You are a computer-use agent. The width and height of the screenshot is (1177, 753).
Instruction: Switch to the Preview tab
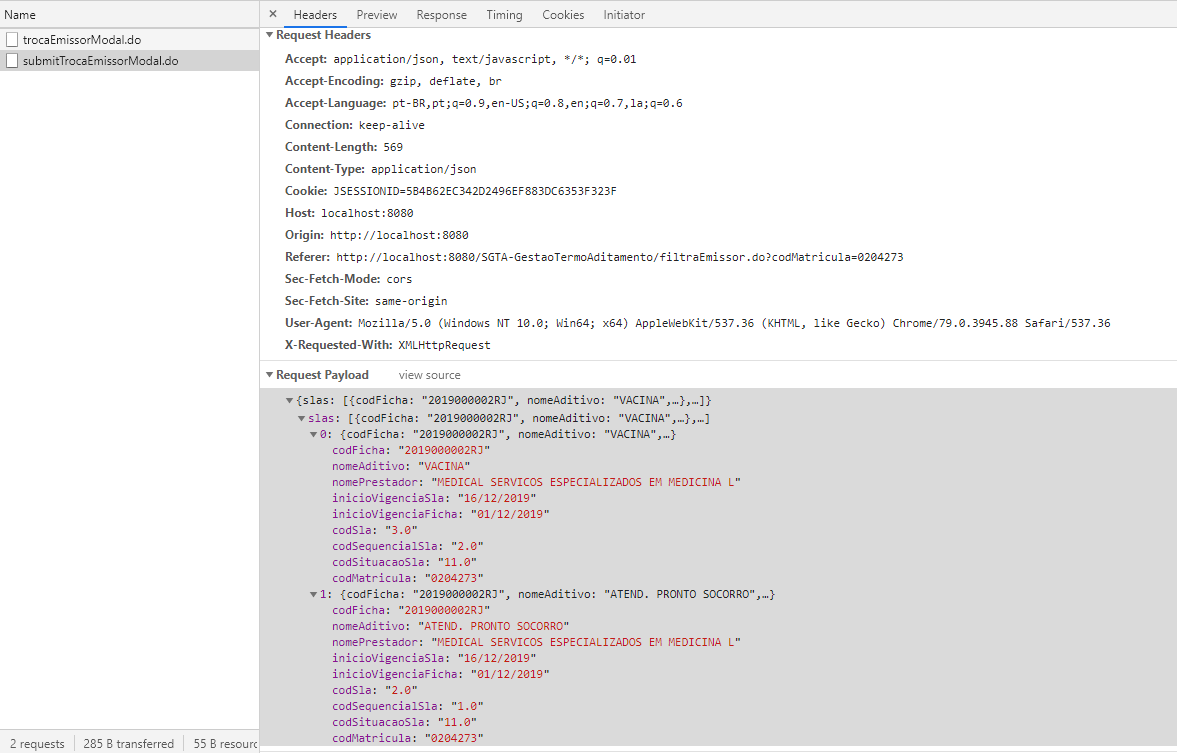click(x=377, y=15)
